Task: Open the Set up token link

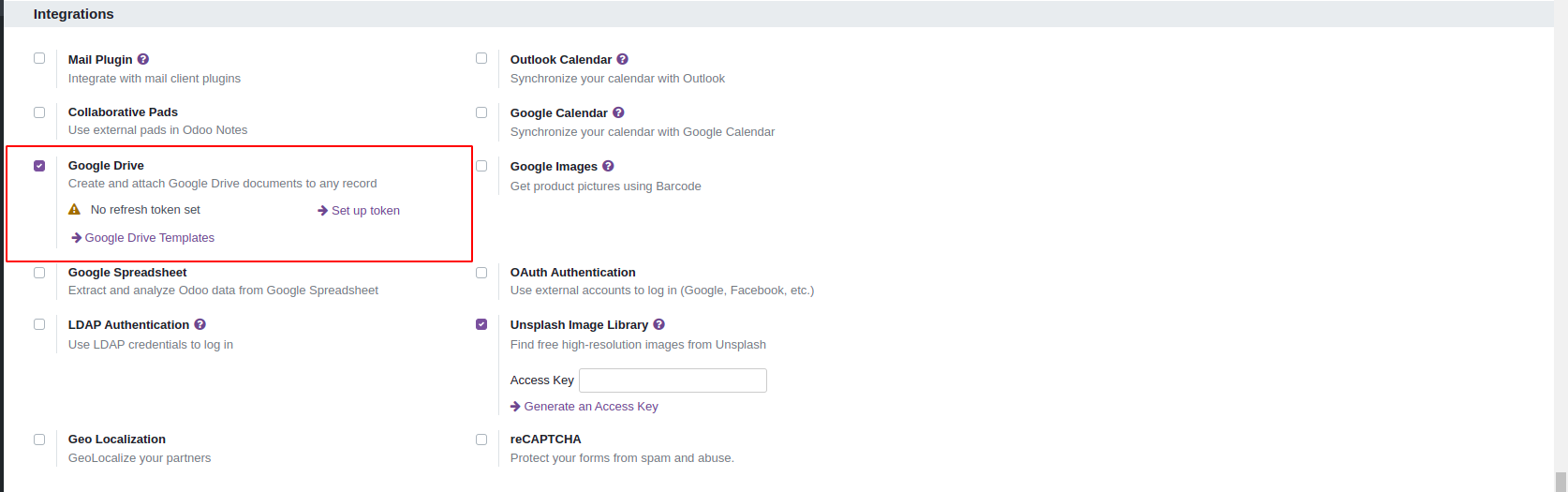Action: pyautogui.click(x=365, y=211)
